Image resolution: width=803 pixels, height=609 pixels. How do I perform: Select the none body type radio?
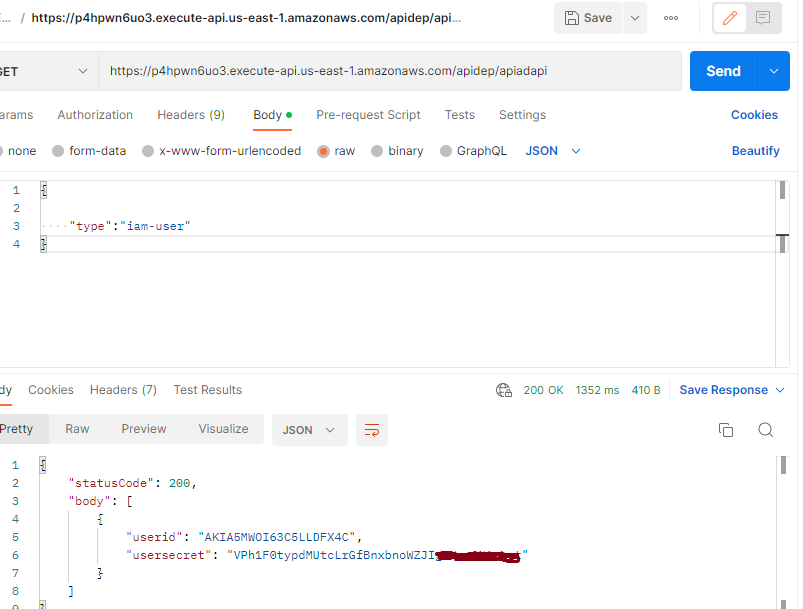(2, 151)
